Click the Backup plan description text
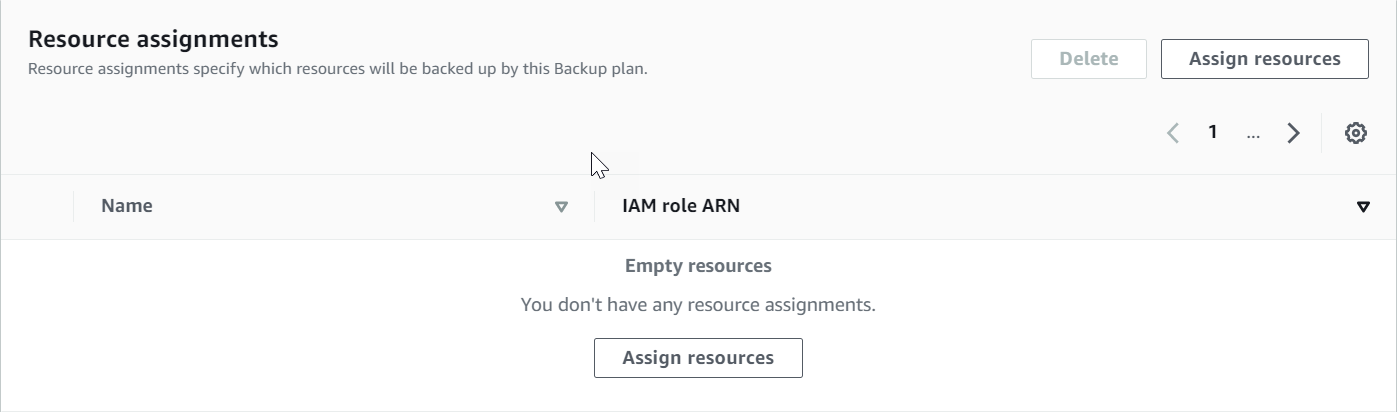The height and width of the screenshot is (412, 1397). (337, 70)
